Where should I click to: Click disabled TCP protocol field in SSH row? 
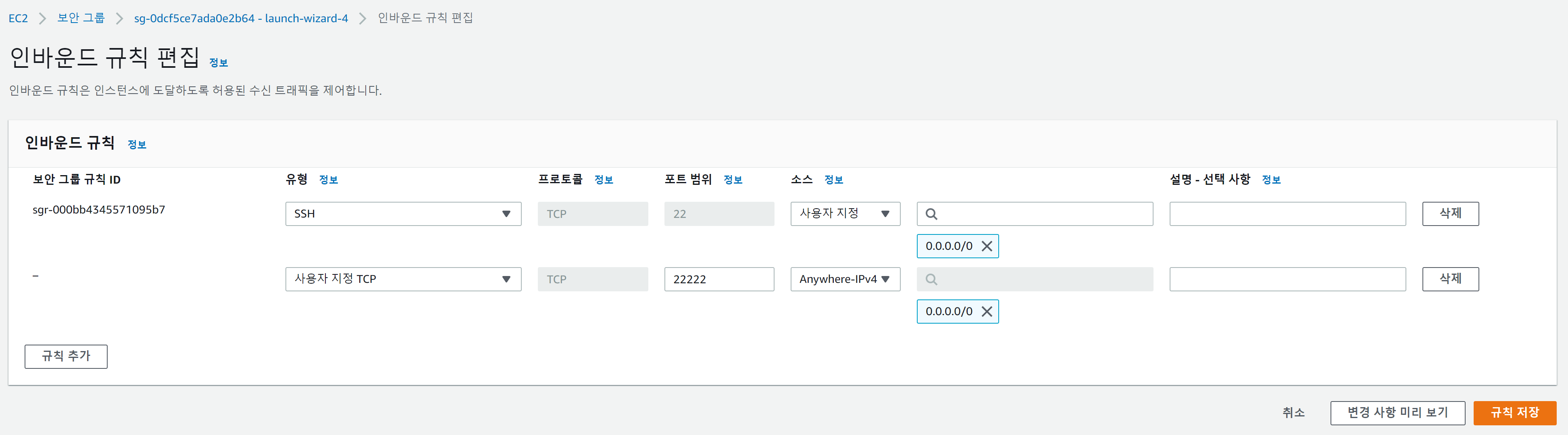click(x=593, y=214)
